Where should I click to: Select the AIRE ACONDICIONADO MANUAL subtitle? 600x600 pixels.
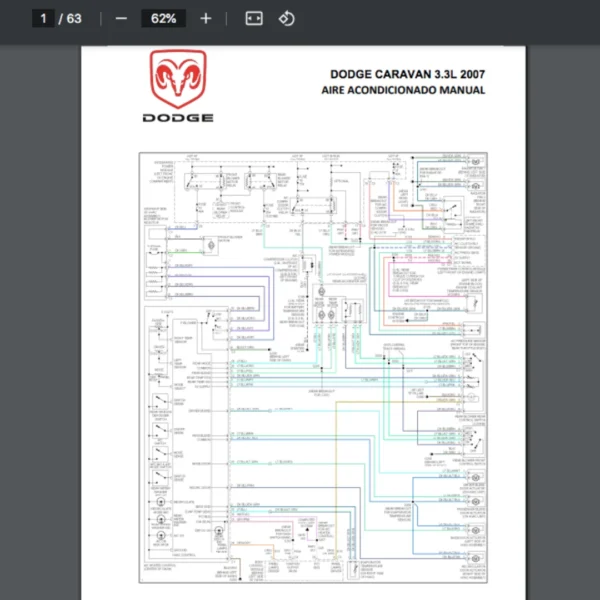tap(403, 90)
